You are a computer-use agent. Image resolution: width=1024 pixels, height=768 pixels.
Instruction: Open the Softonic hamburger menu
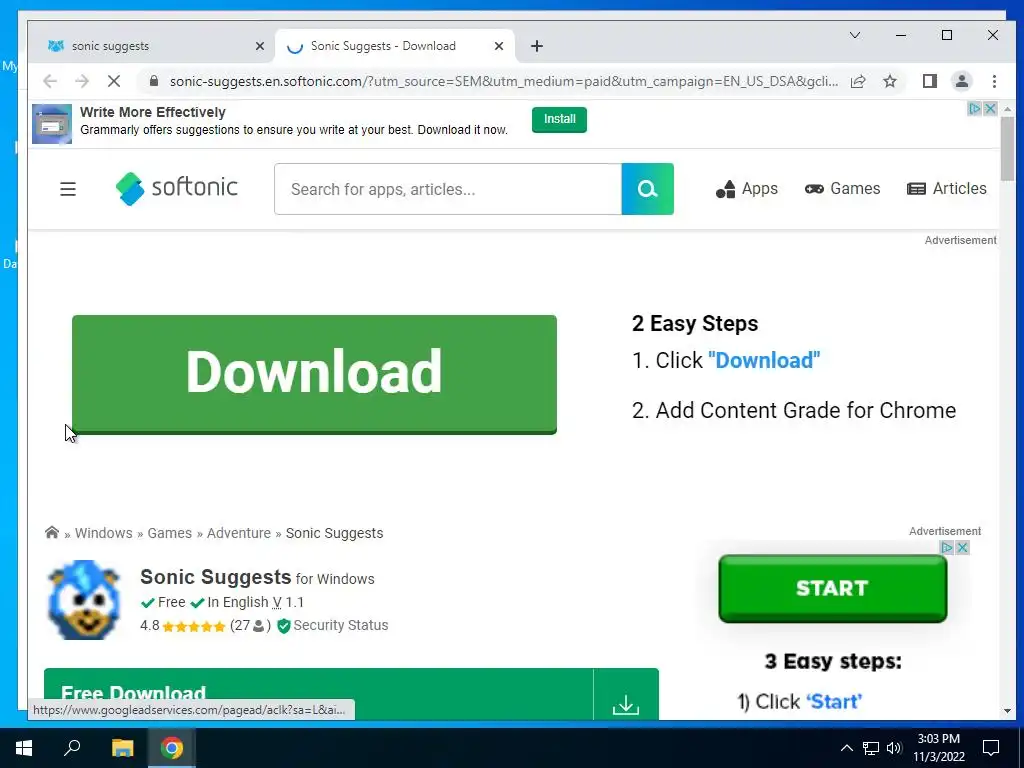point(68,189)
